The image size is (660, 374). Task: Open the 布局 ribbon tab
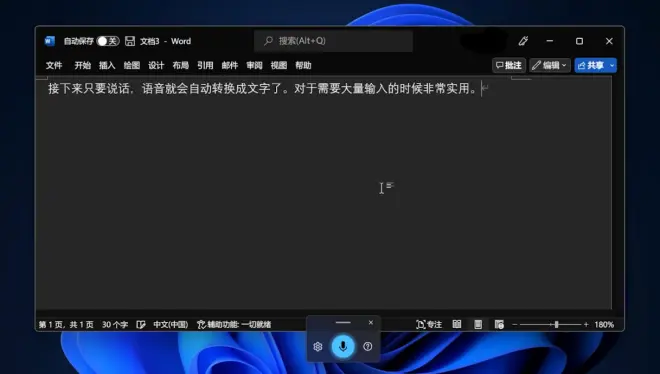click(181, 65)
